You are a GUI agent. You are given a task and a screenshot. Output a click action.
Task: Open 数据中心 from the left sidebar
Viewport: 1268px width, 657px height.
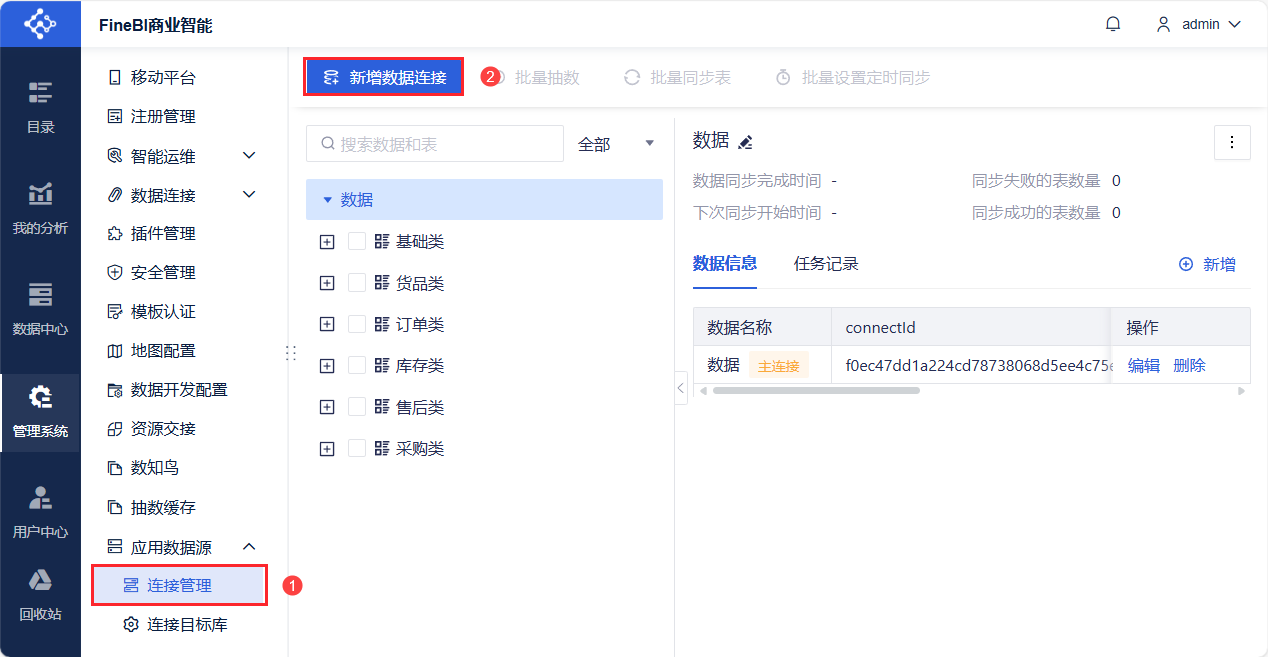[x=40, y=308]
